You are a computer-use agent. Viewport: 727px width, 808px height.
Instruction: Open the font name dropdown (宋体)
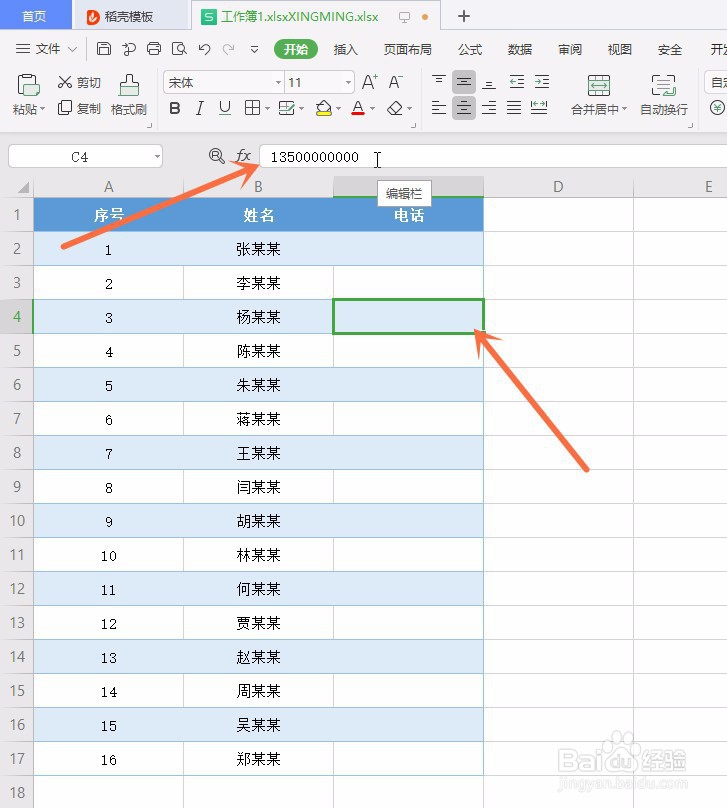pyautogui.click(x=278, y=82)
